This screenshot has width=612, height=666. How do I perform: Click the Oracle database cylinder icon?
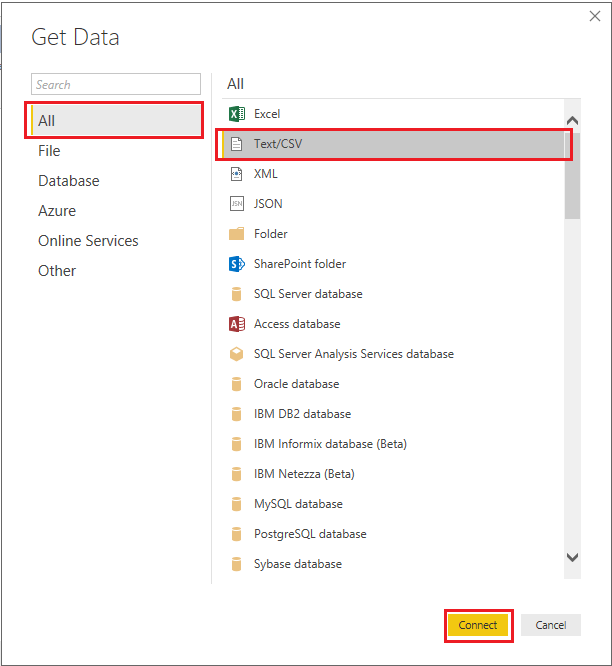click(237, 384)
